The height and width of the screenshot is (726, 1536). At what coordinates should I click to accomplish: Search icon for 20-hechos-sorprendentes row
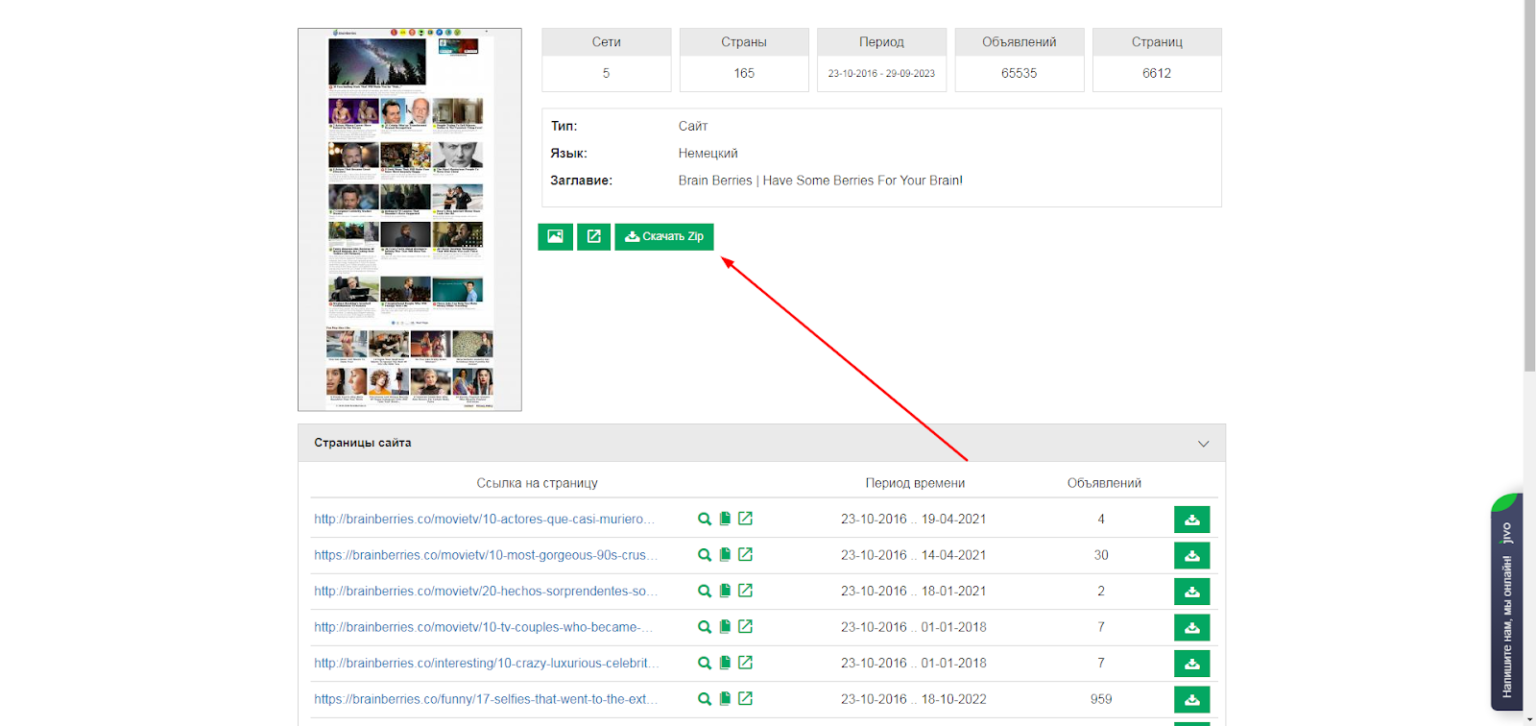tap(704, 591)
